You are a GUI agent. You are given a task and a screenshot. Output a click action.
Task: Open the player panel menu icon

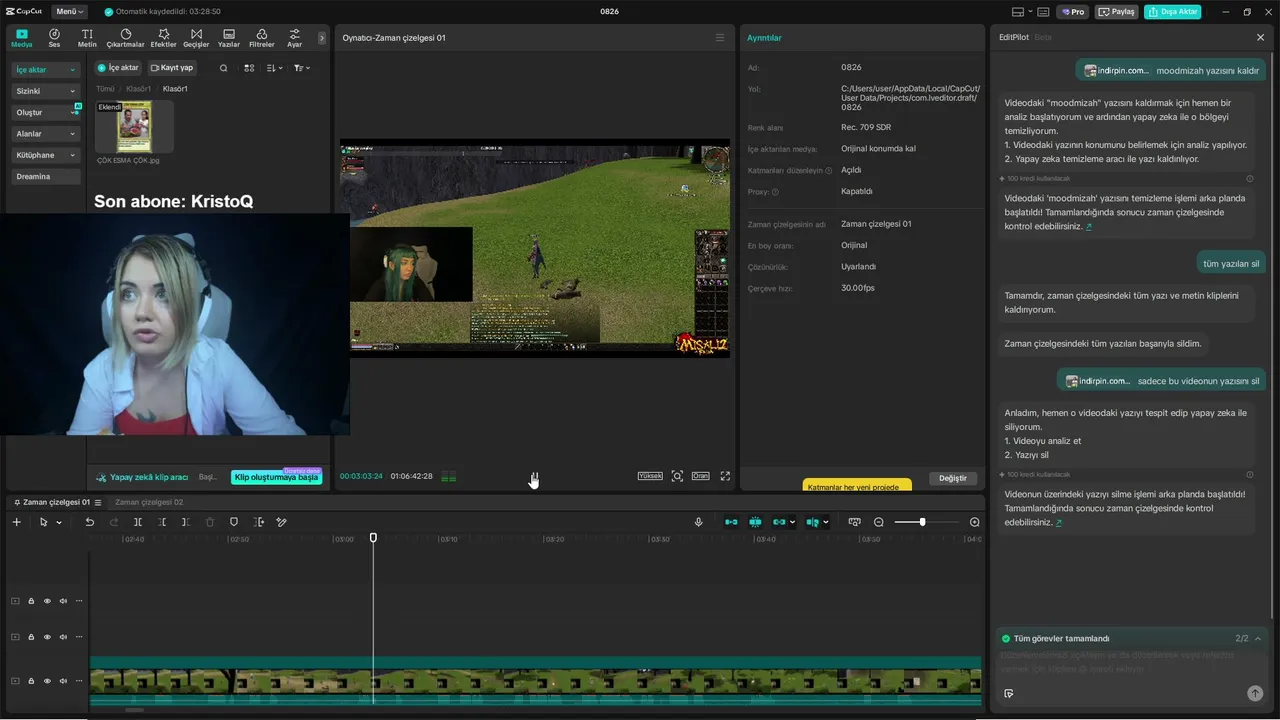[719, 38]
